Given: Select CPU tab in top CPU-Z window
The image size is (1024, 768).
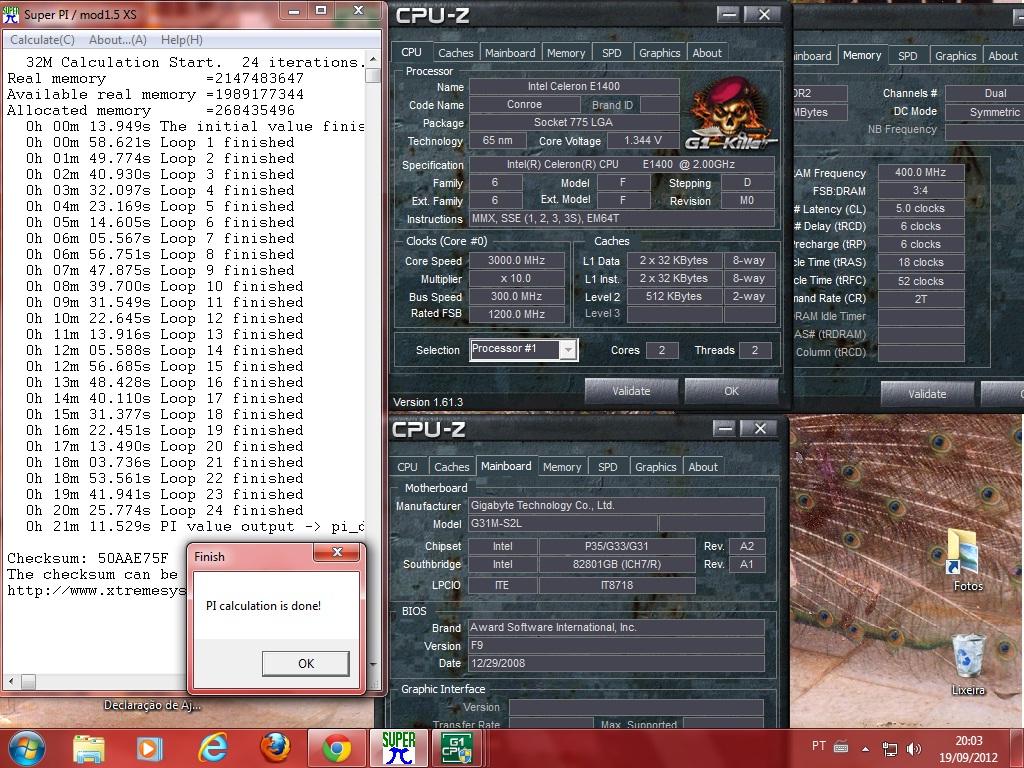Looking at the screenshot, I should [x=411, y=52].
